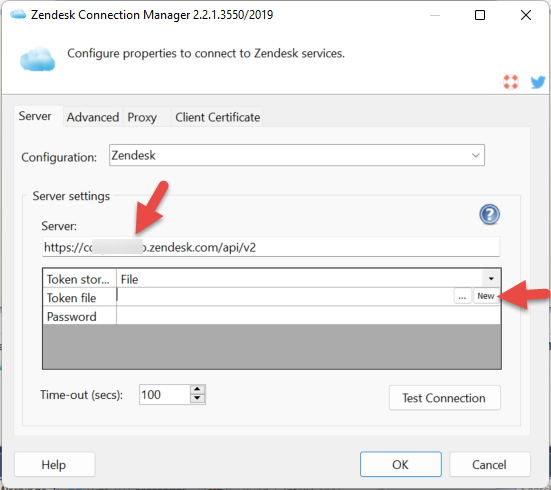
Task: Click the Server URL field
Action: [271, 247]
